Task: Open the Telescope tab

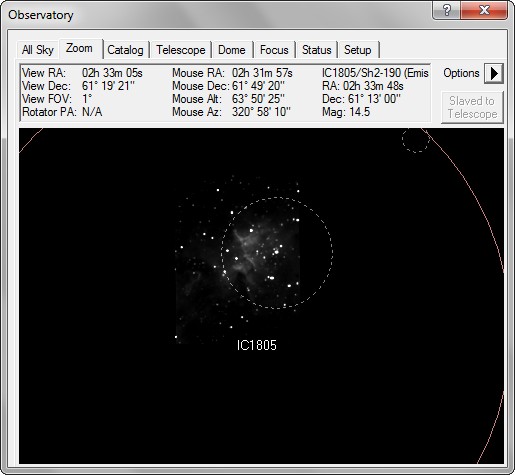Action: [x=181, y=50]
